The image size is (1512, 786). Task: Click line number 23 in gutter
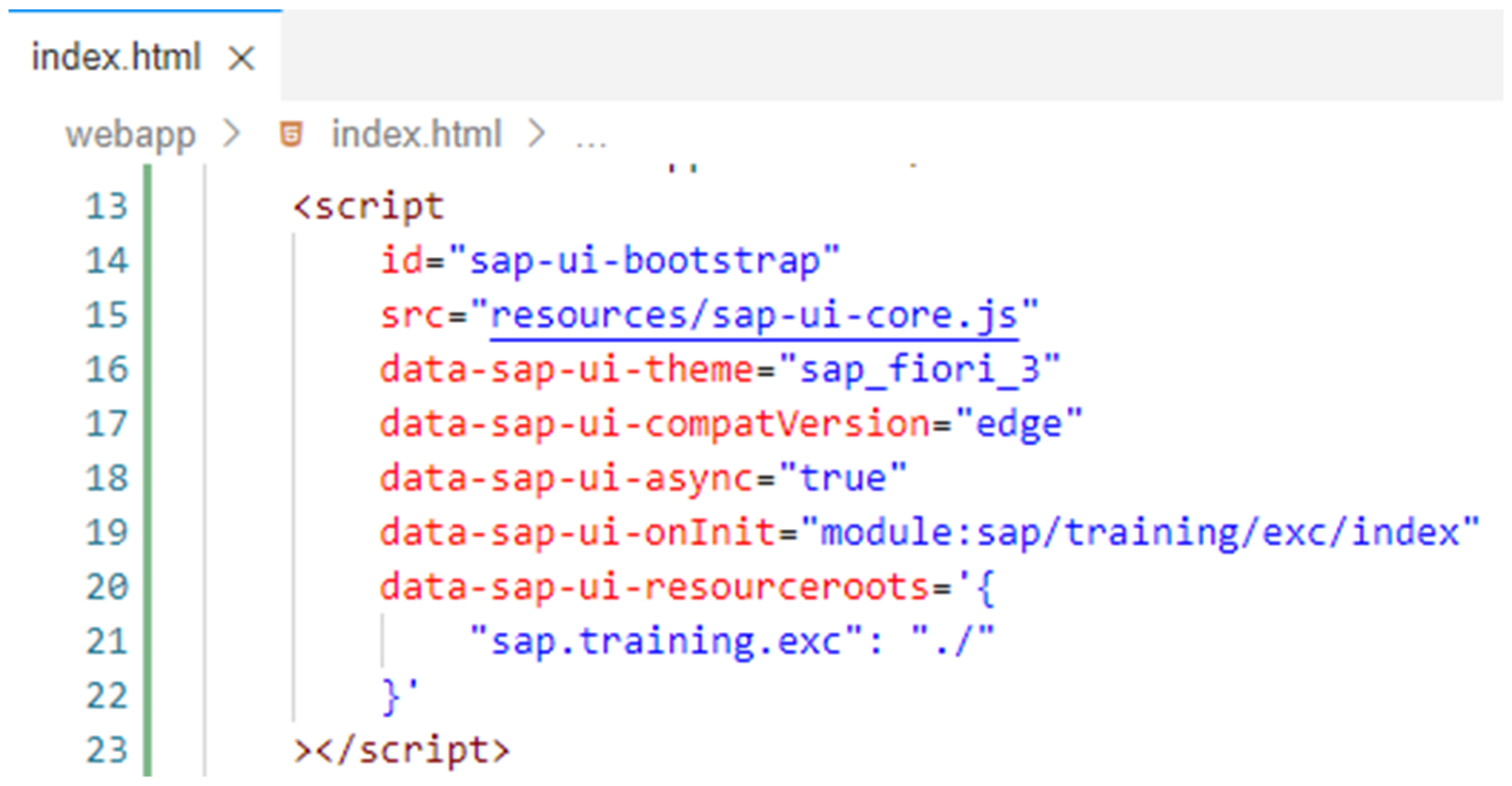(x=106, y=750)
